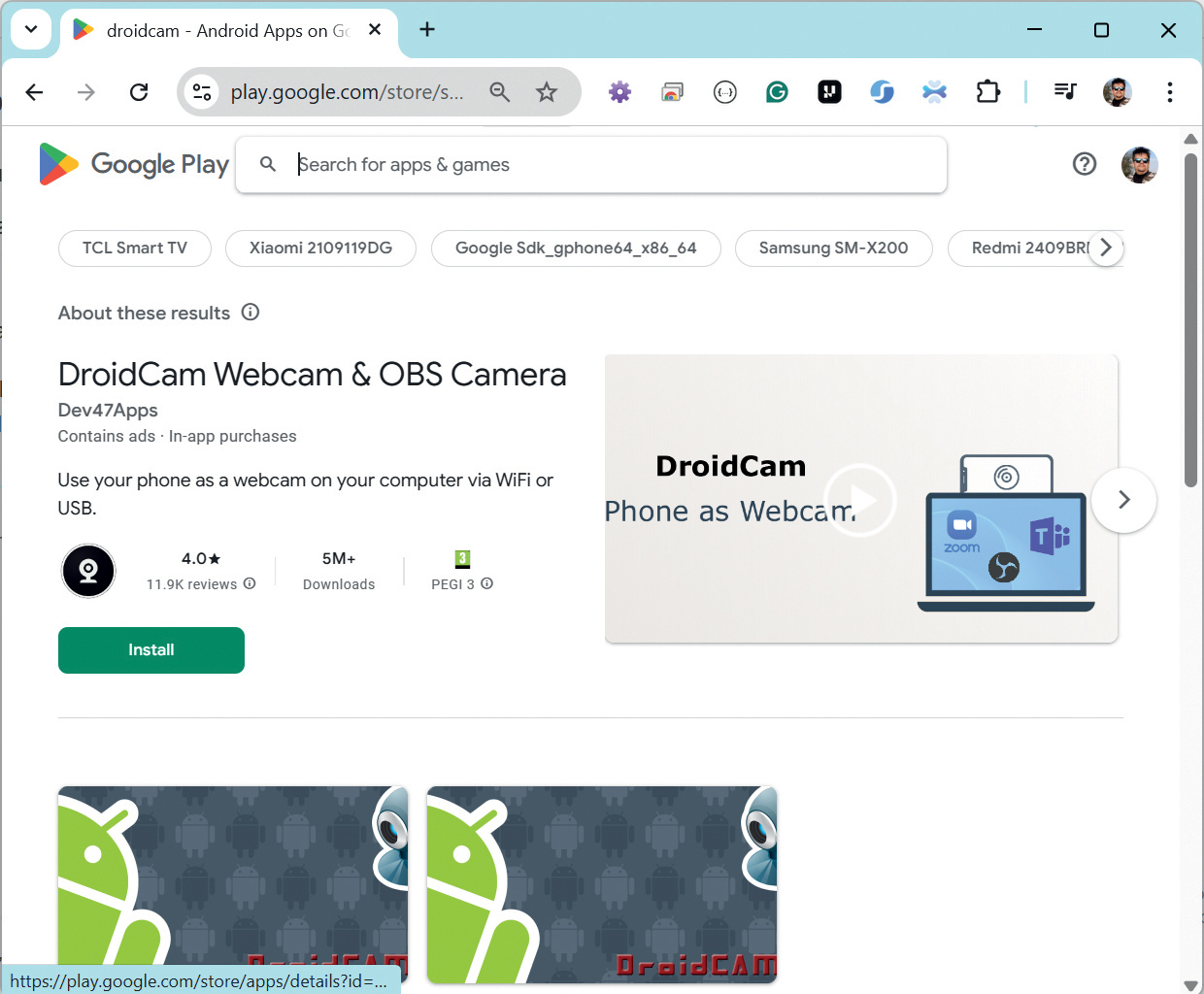Advance screenshots with next arrow
Screen dimensions: 1204x994
(x=1123, y=500)
